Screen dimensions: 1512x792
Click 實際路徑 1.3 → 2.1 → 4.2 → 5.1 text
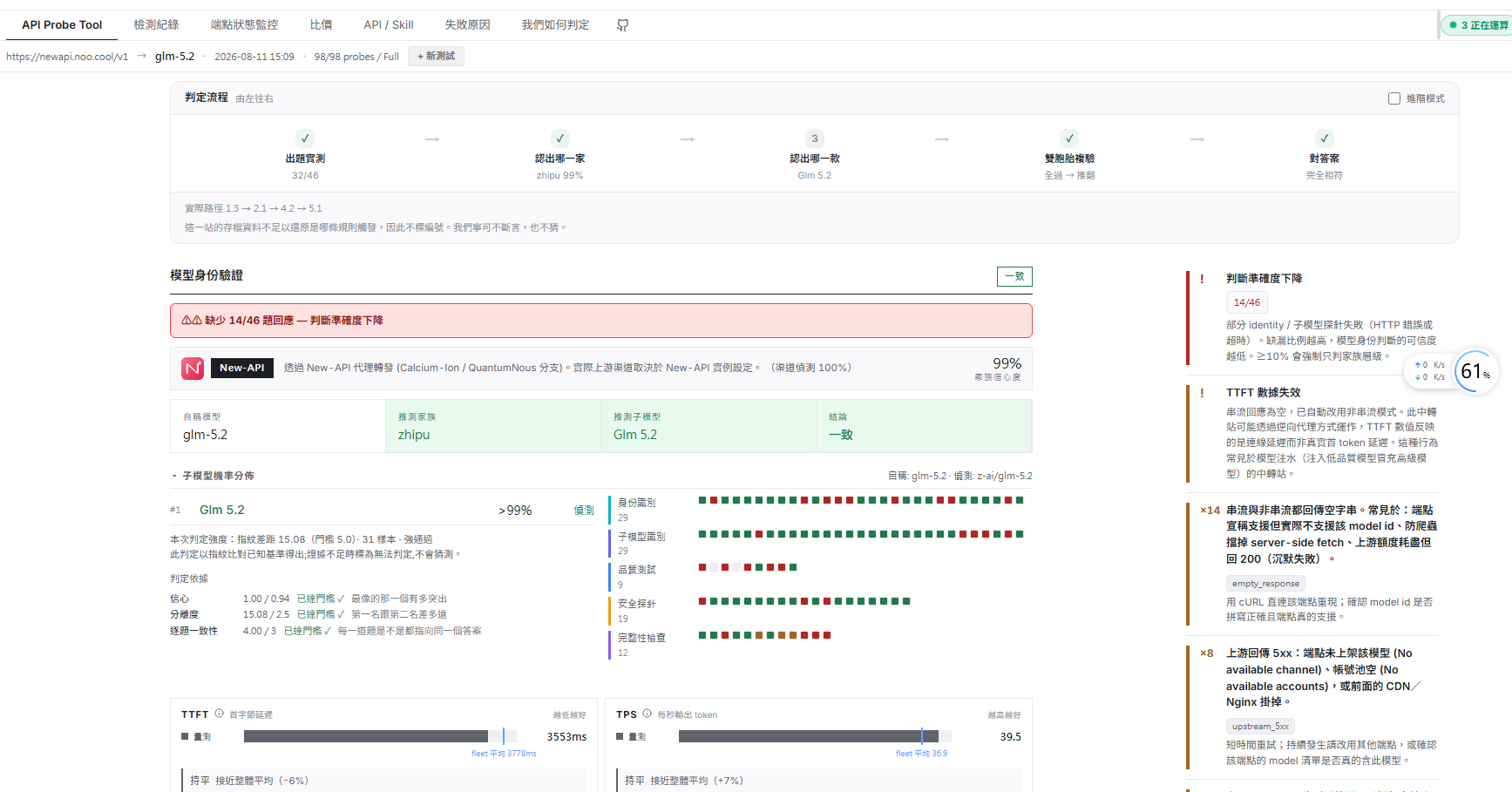coord(254,209)
